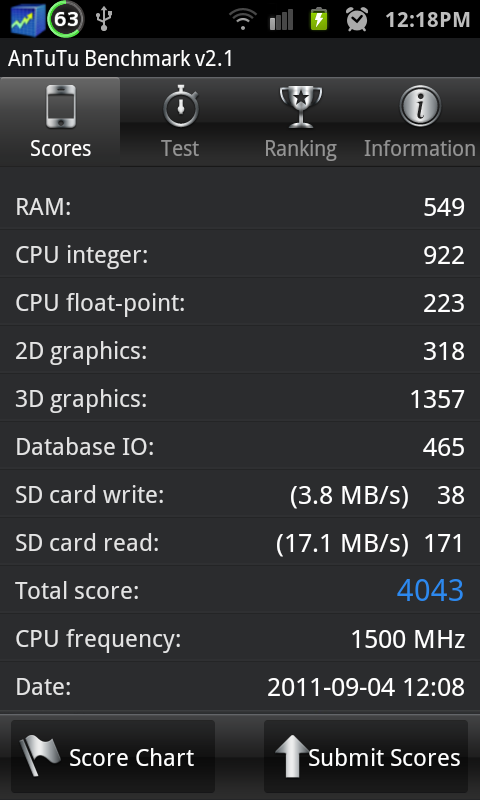Open the Information 'i' icon

pos(420,107)
